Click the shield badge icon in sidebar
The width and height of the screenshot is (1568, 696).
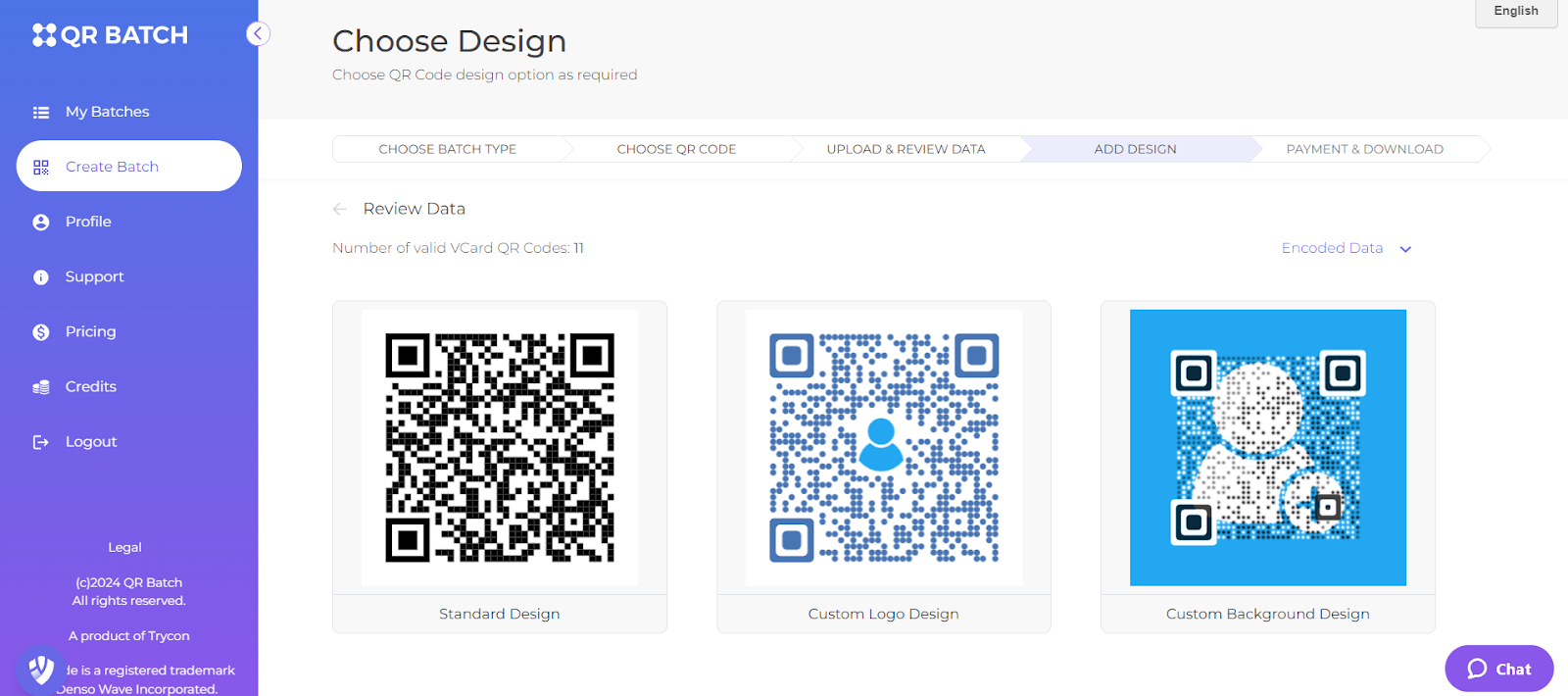pyautogui.click(x=41, y=671)
